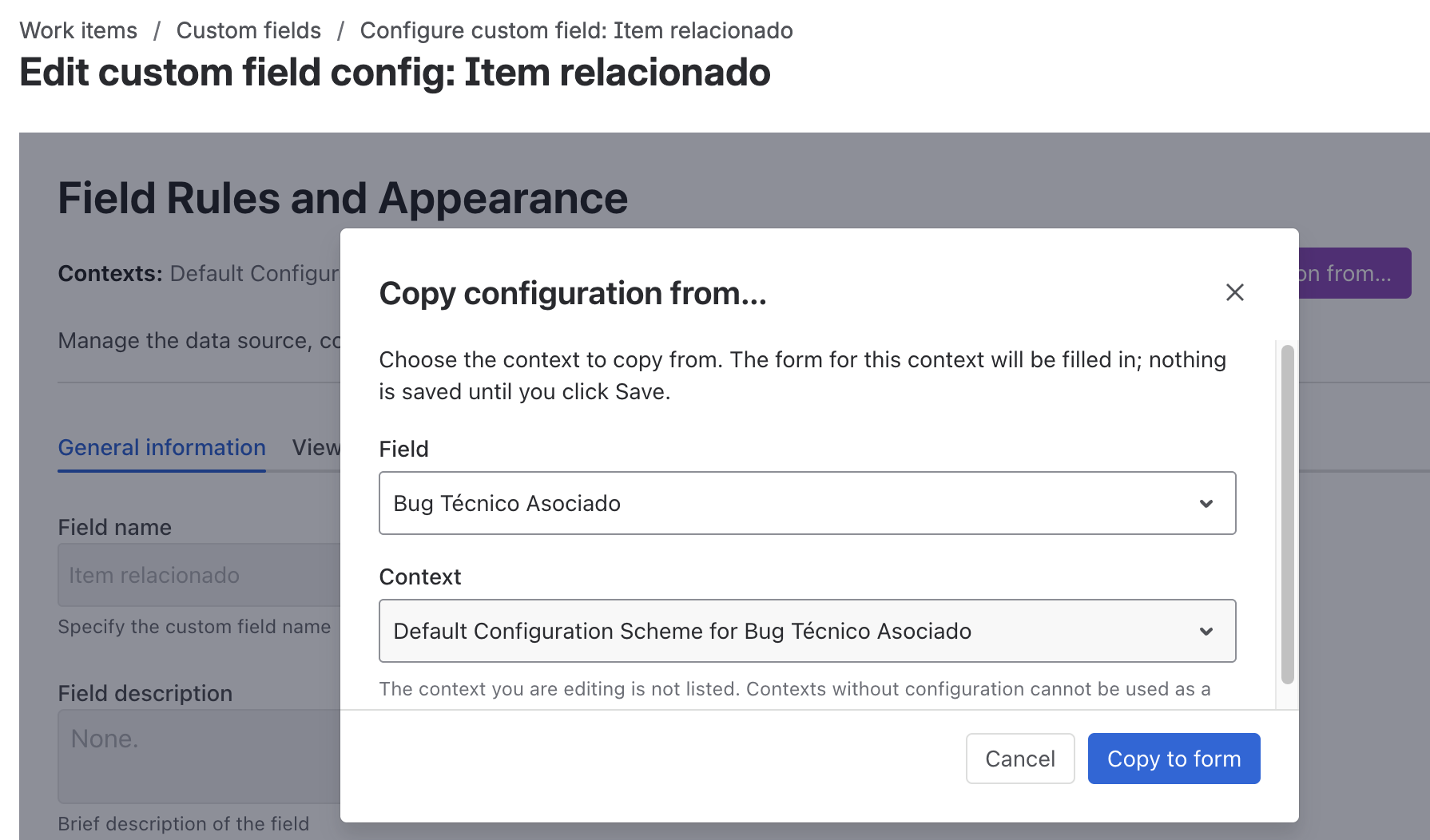1430x840 pixels.
Task: Click the Cancel button
Action: pos(1020,759)
